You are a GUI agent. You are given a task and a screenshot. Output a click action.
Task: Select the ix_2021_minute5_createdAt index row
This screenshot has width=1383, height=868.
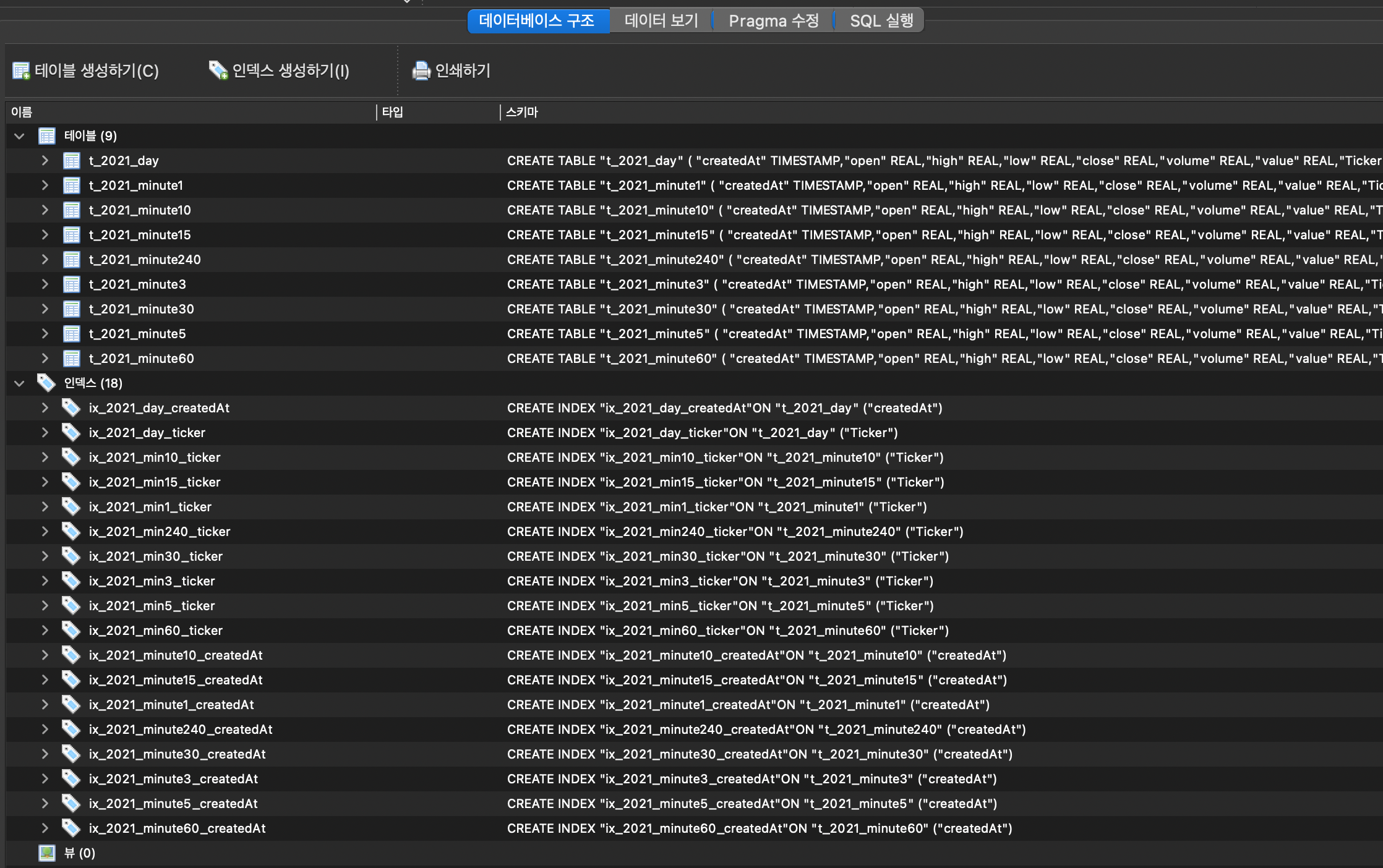pyautogui.click(x=173, y=804)
